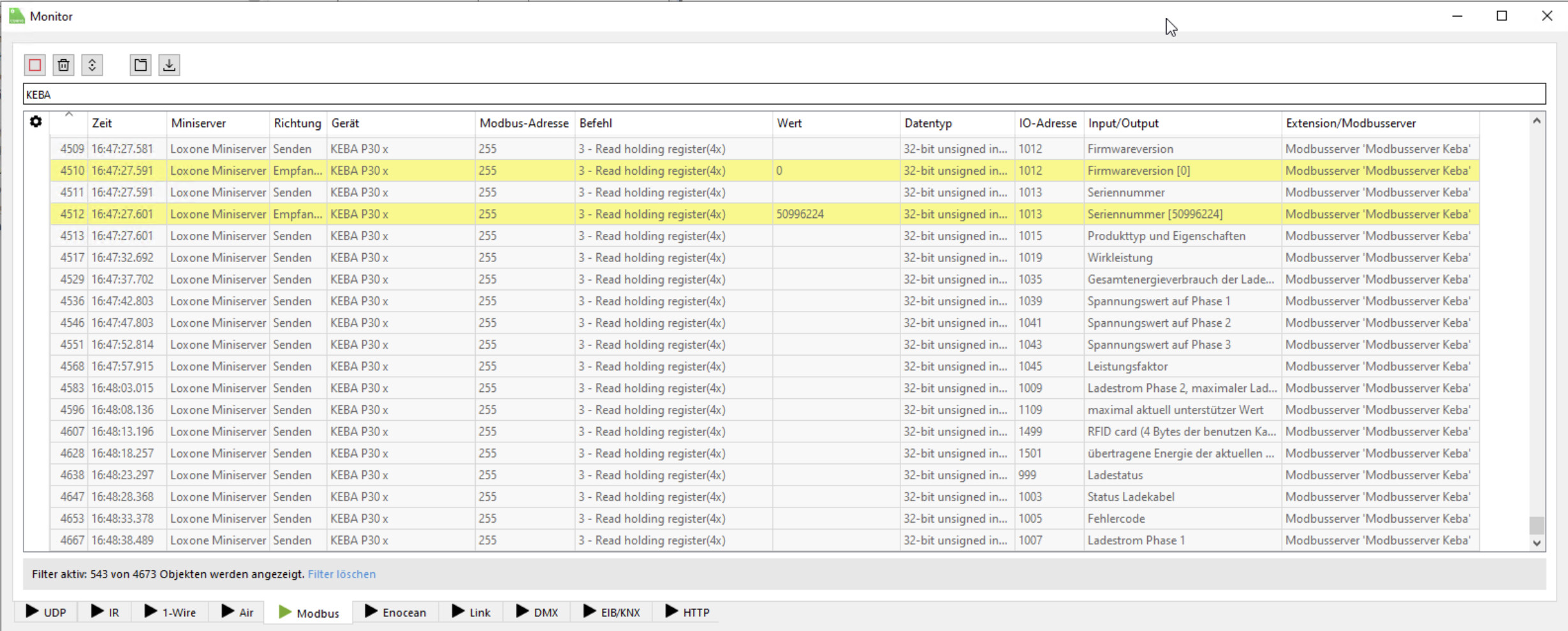Select the RFID card row

click(765, 432)
